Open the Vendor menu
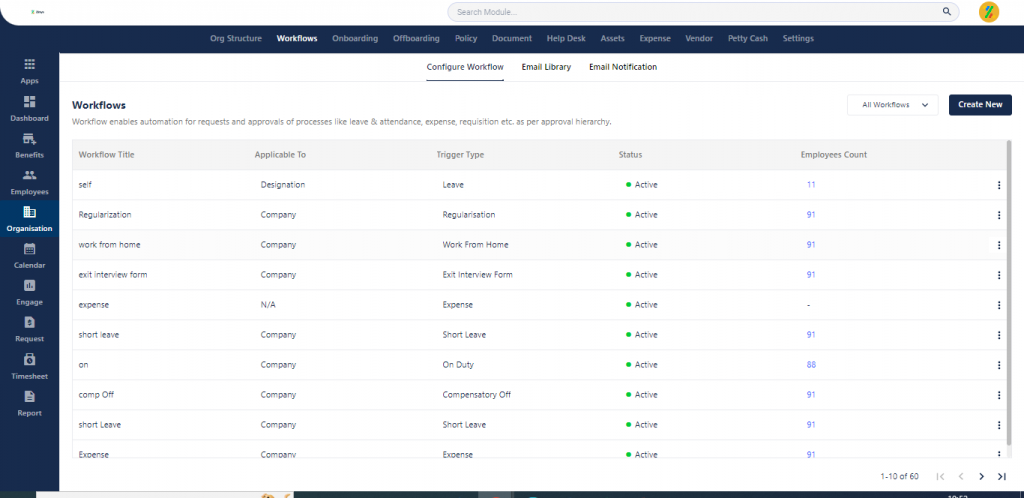The height and width of the screenshot is (498, 1024). click(699, 39)
